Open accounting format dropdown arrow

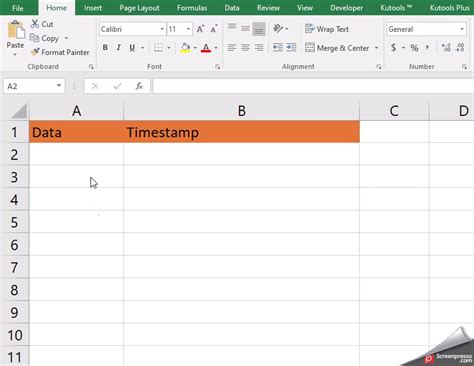403,48
